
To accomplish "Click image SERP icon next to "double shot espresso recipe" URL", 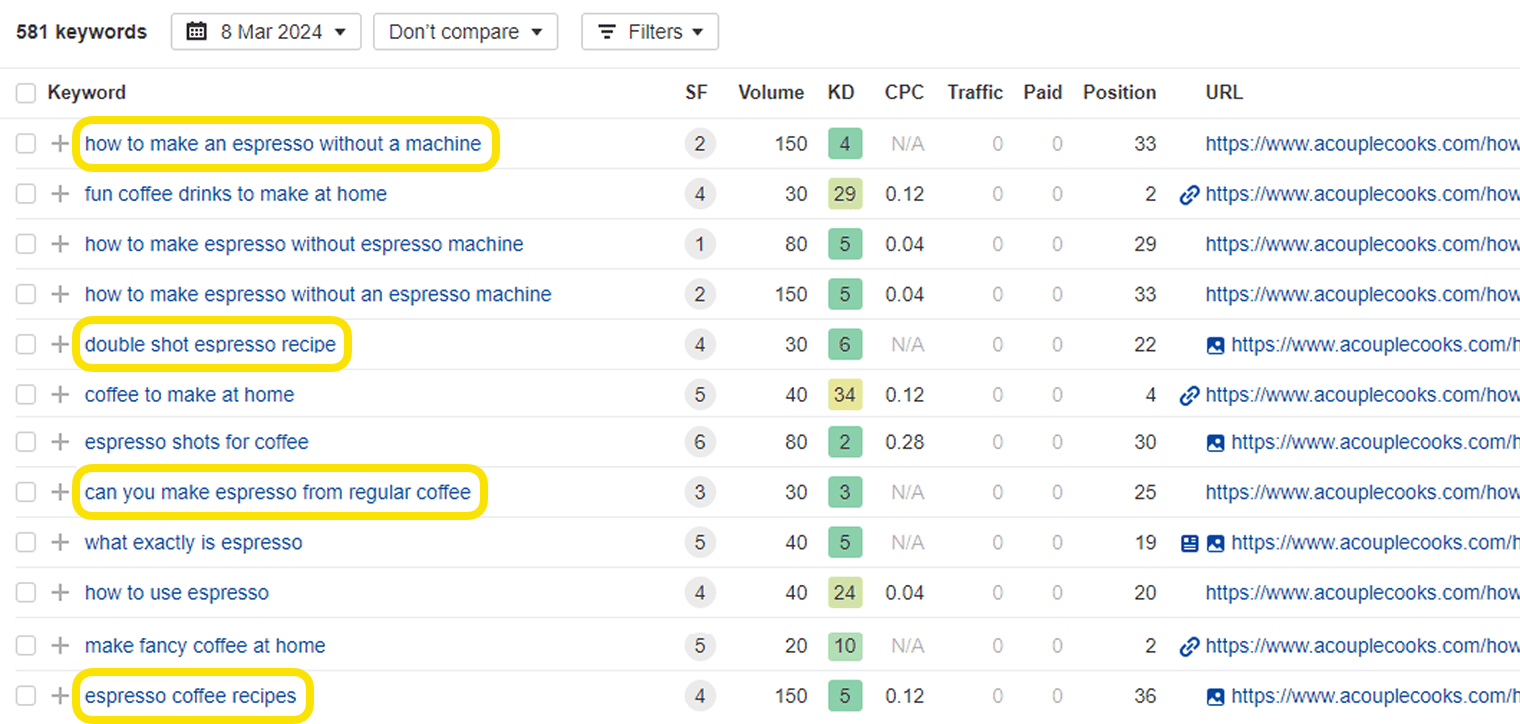I will click(x=1215, y=344).
